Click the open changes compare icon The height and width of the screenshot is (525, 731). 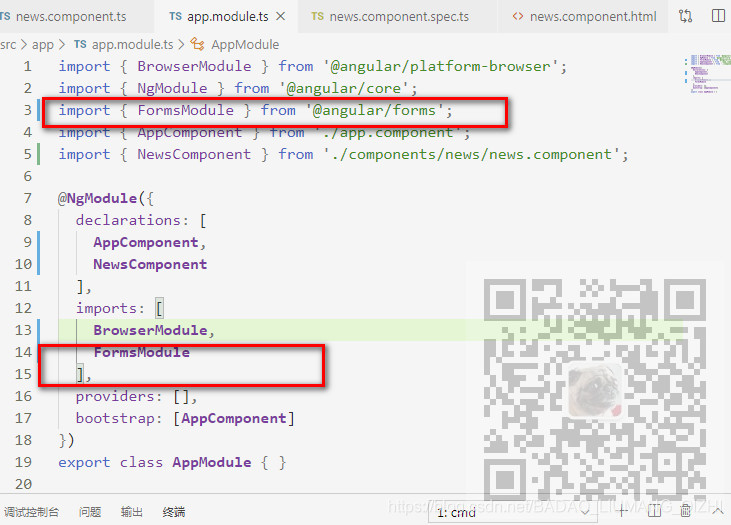coord(685,16)
